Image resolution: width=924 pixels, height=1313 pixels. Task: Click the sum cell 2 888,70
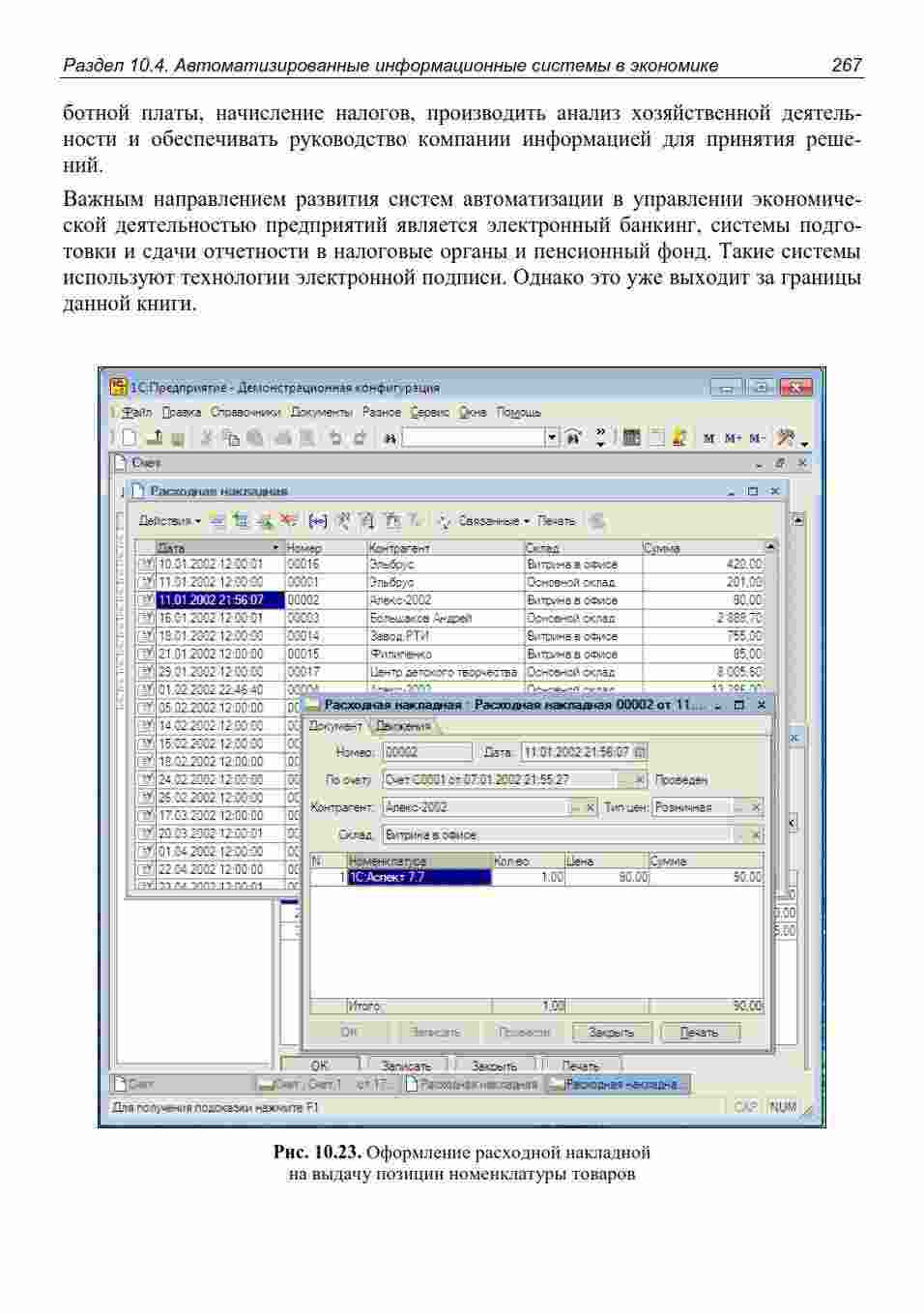703,619
